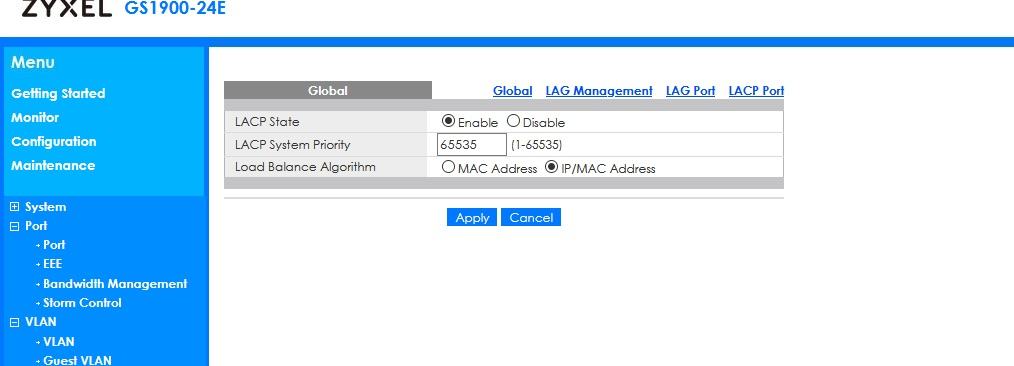
Task: Open Bandwidth Management item
Action: pos(115,284)
